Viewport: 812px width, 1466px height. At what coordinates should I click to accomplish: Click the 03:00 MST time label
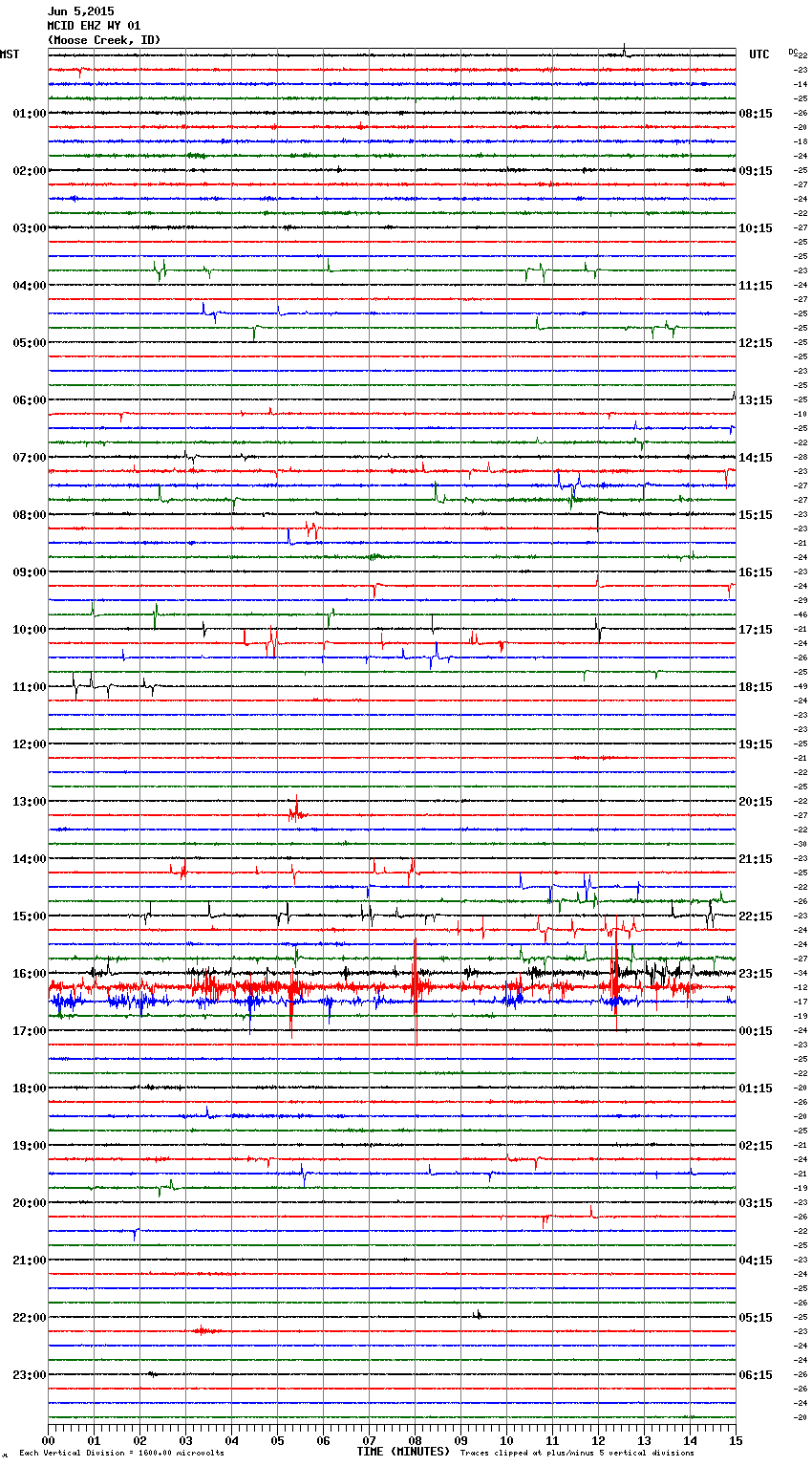click(30, 228)
